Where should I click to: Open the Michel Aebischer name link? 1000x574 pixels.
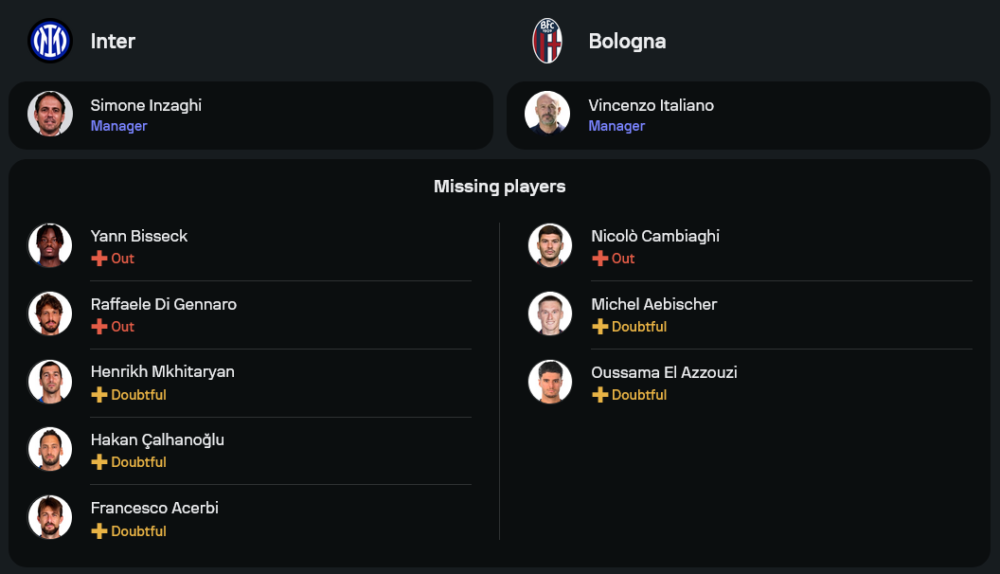pyautogui.click(x=654, y=304)
